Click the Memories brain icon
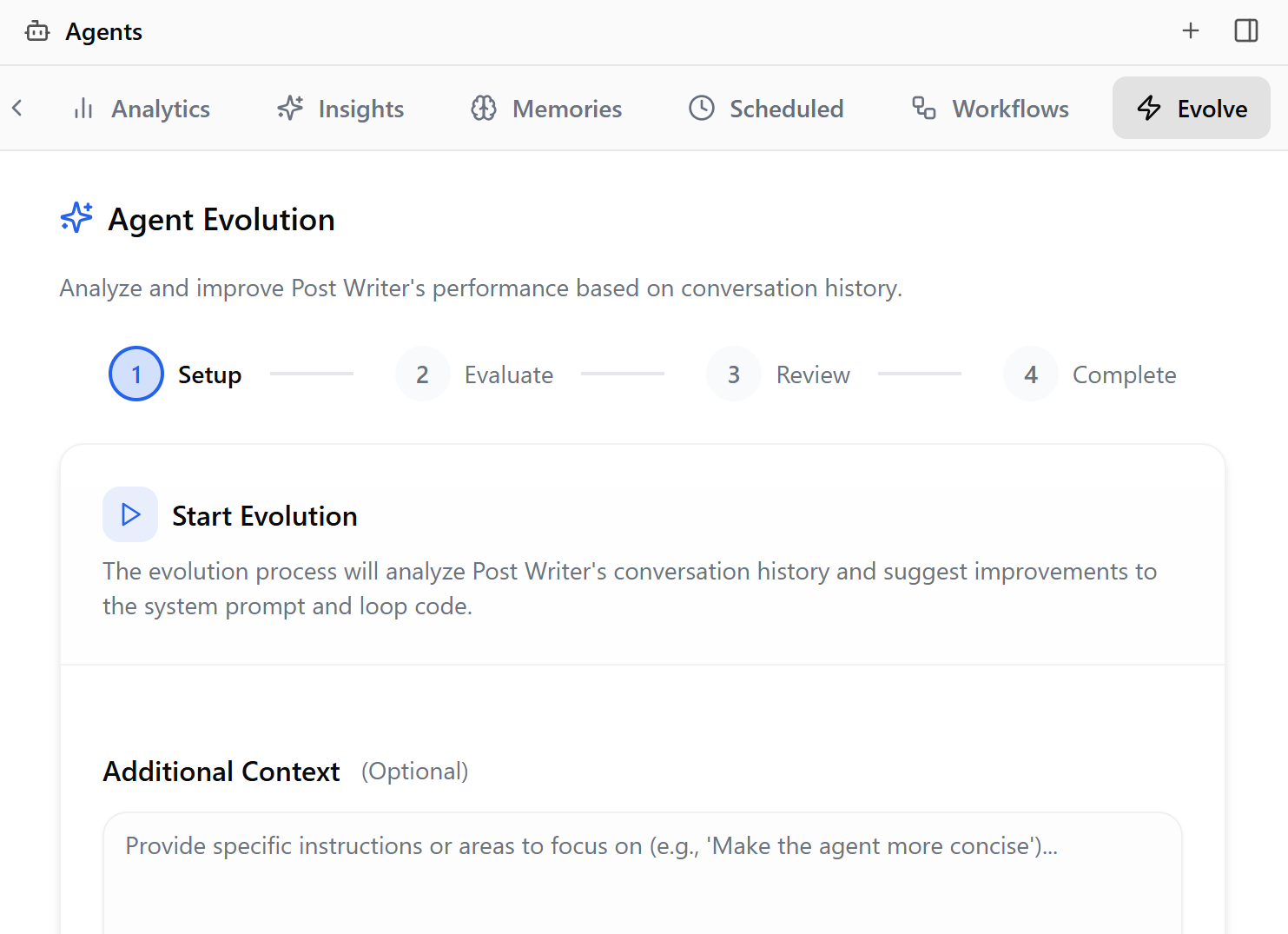The height and width of the screenshot is (934, 1288). pos(484,109)
